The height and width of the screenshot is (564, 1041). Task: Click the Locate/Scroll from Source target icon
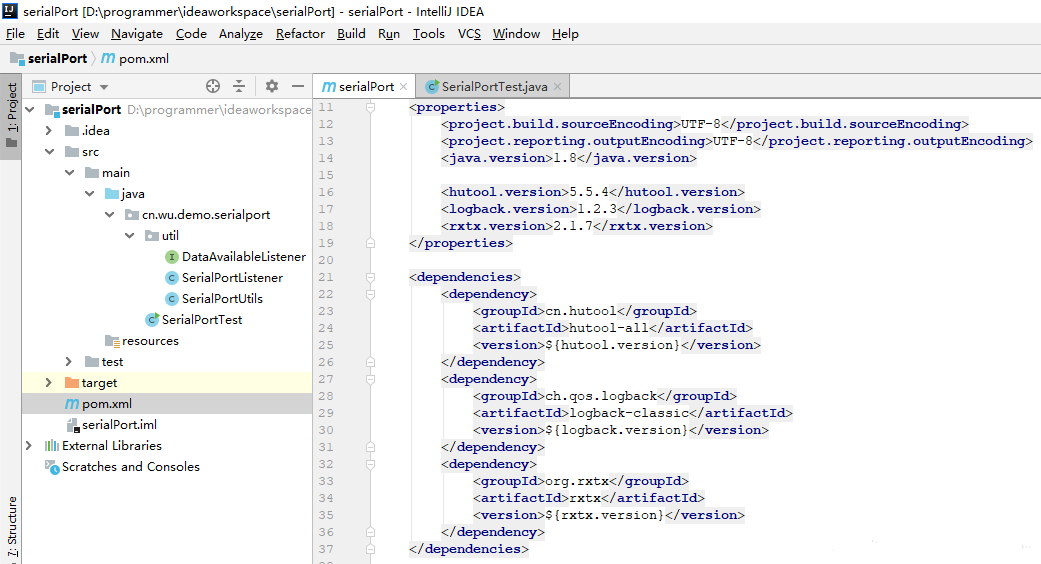(x=213, y=87)
